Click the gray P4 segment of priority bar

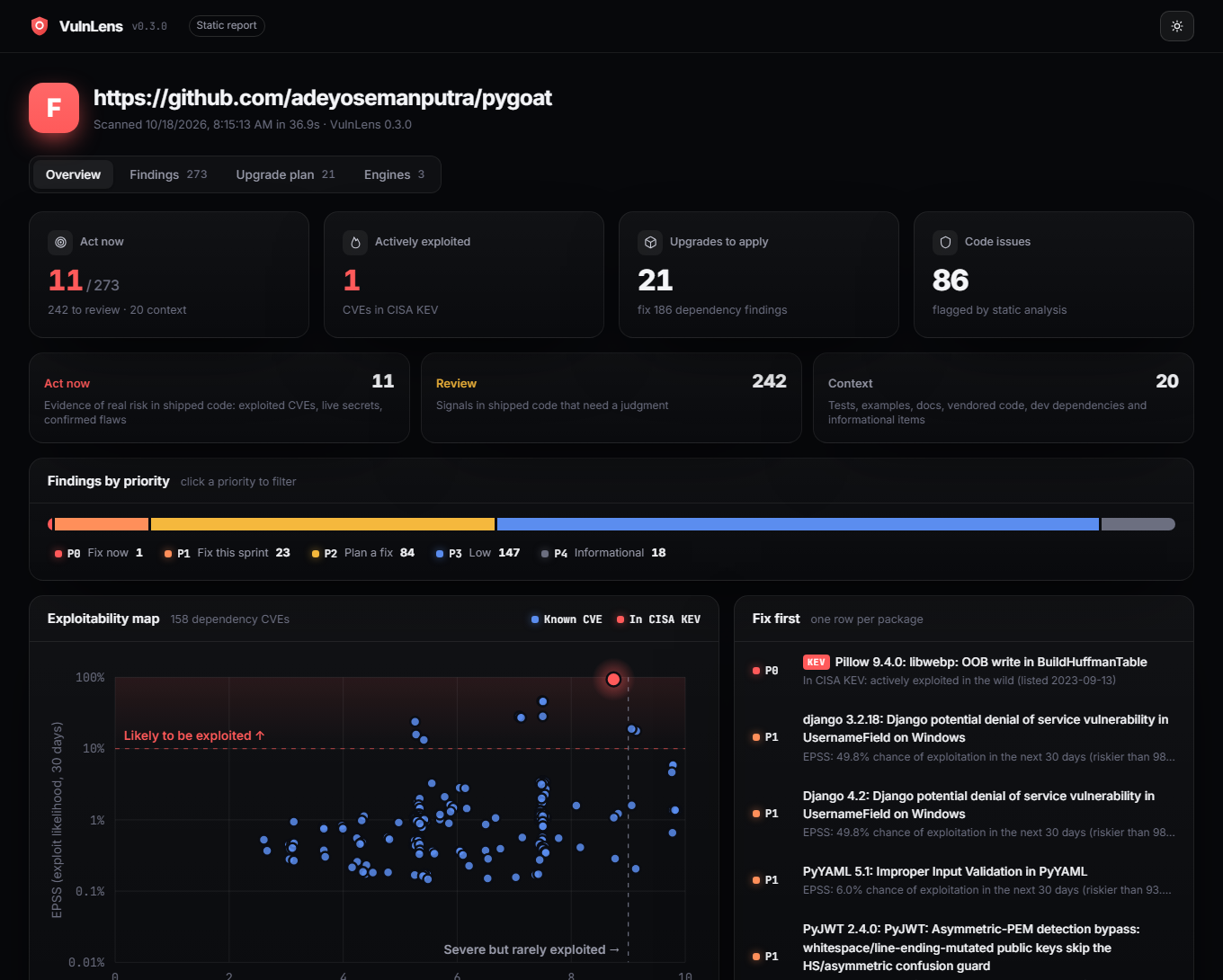click(1138, 524)
